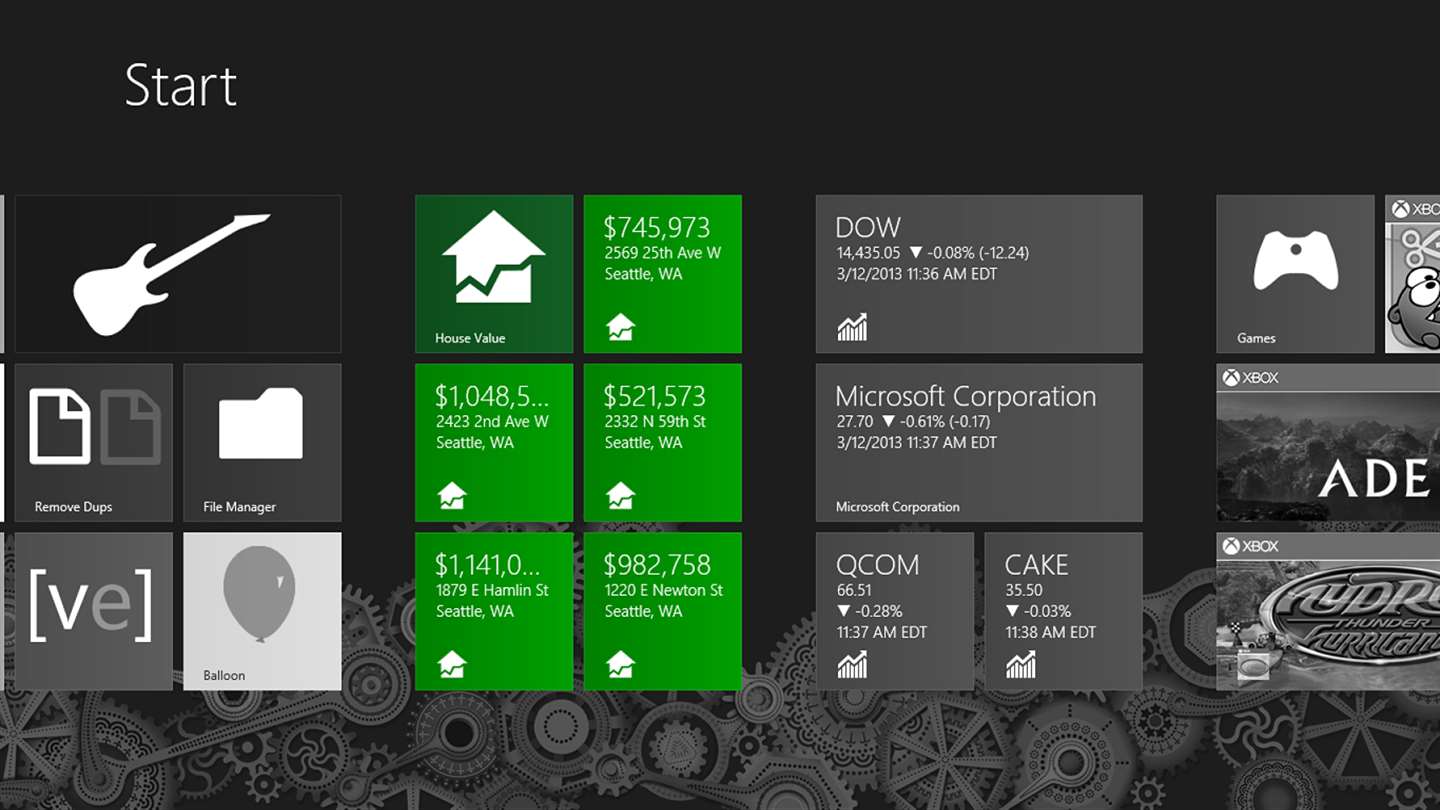Click house icon on 1879 E Hamlin St tile

tap(452, 664)
